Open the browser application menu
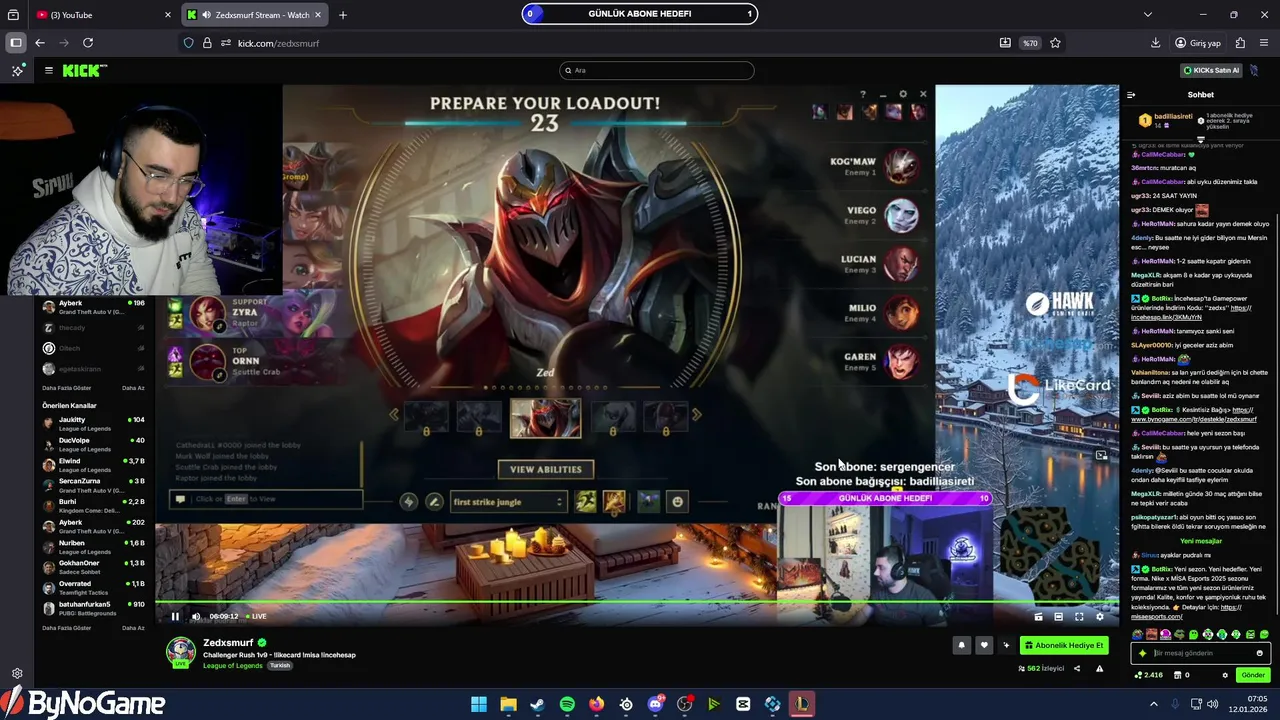 click(x=1264, y=43)
